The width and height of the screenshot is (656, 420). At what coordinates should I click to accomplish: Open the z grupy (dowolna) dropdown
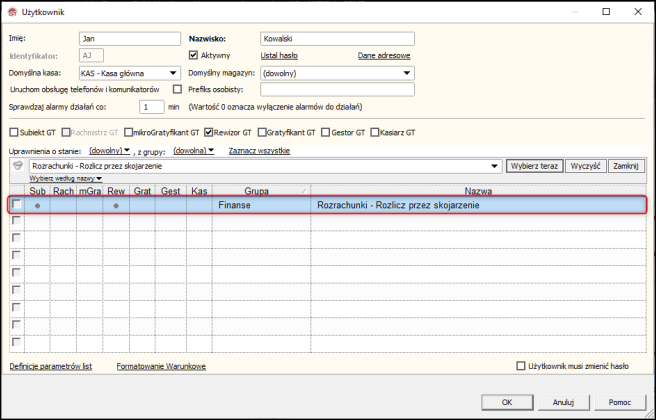point(194,151)
